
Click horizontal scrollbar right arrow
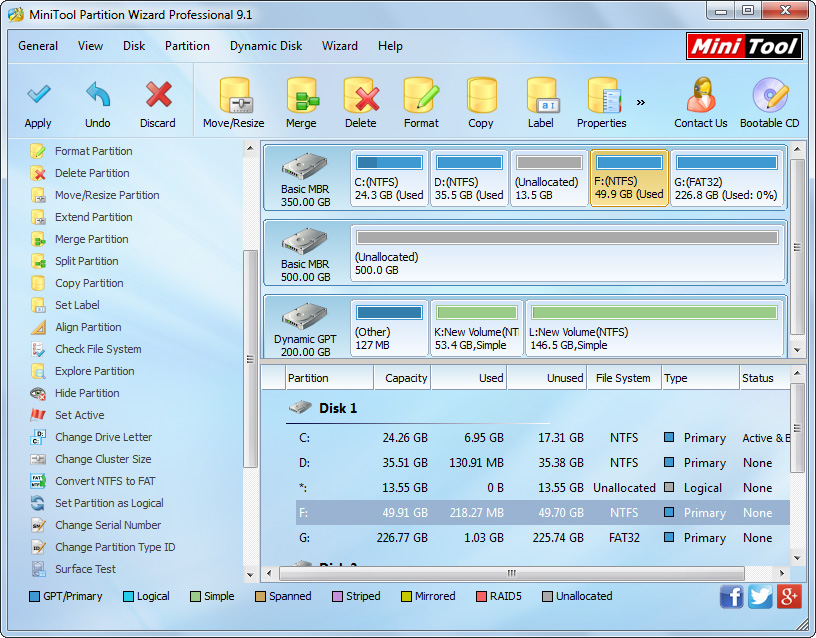(x=782, y=573)
